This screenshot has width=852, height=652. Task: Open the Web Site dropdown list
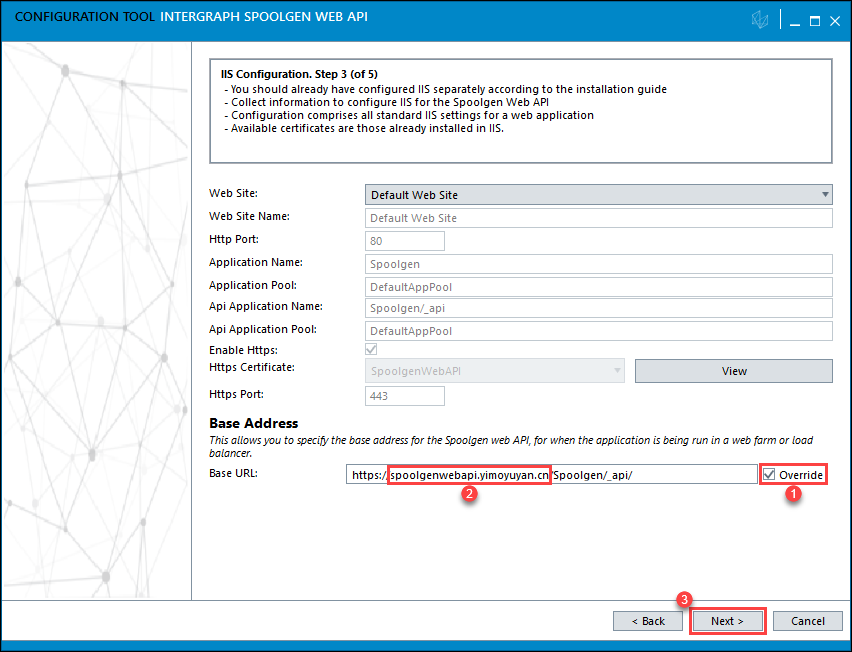(x=598, y=195)
